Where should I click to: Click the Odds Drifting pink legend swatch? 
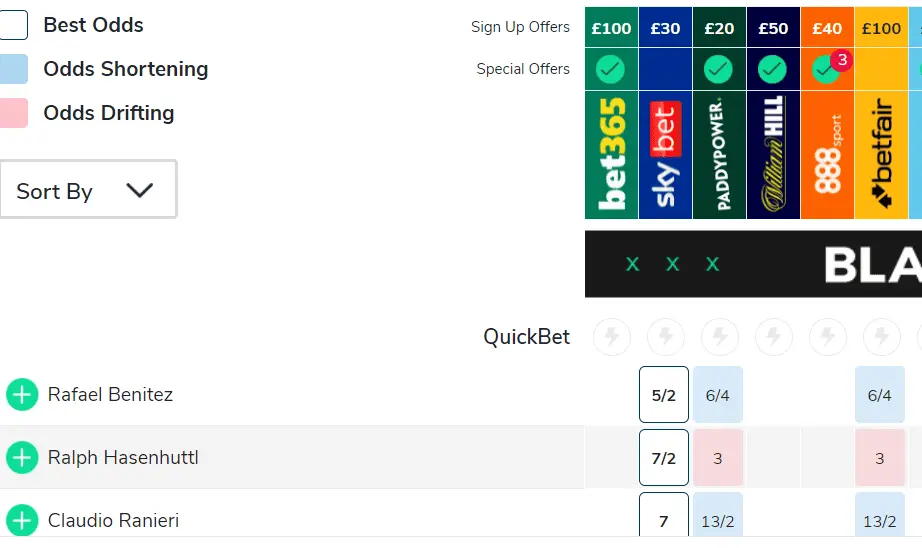click(14, 113)
